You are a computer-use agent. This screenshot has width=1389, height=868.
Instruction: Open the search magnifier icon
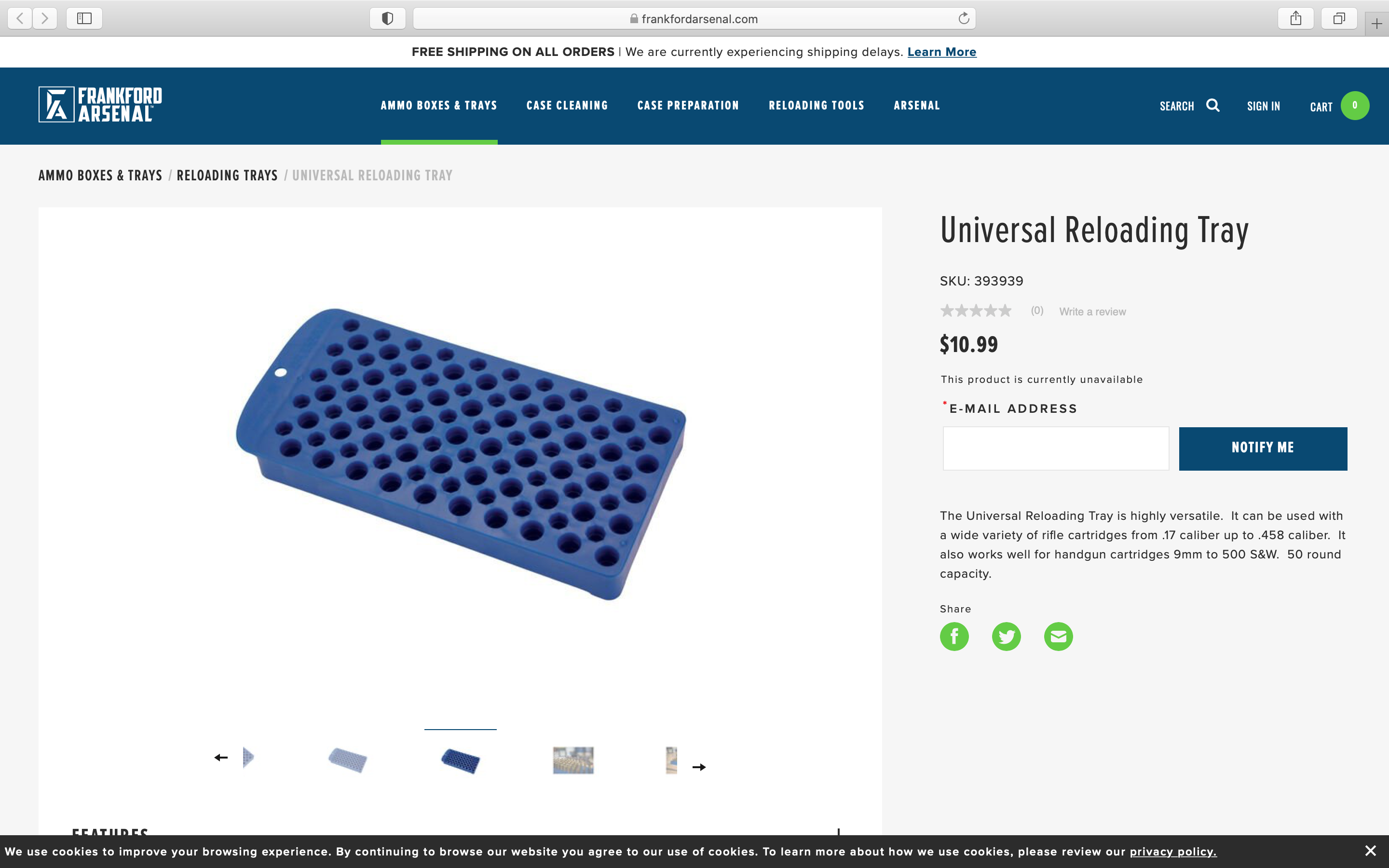coord(1212,106)
